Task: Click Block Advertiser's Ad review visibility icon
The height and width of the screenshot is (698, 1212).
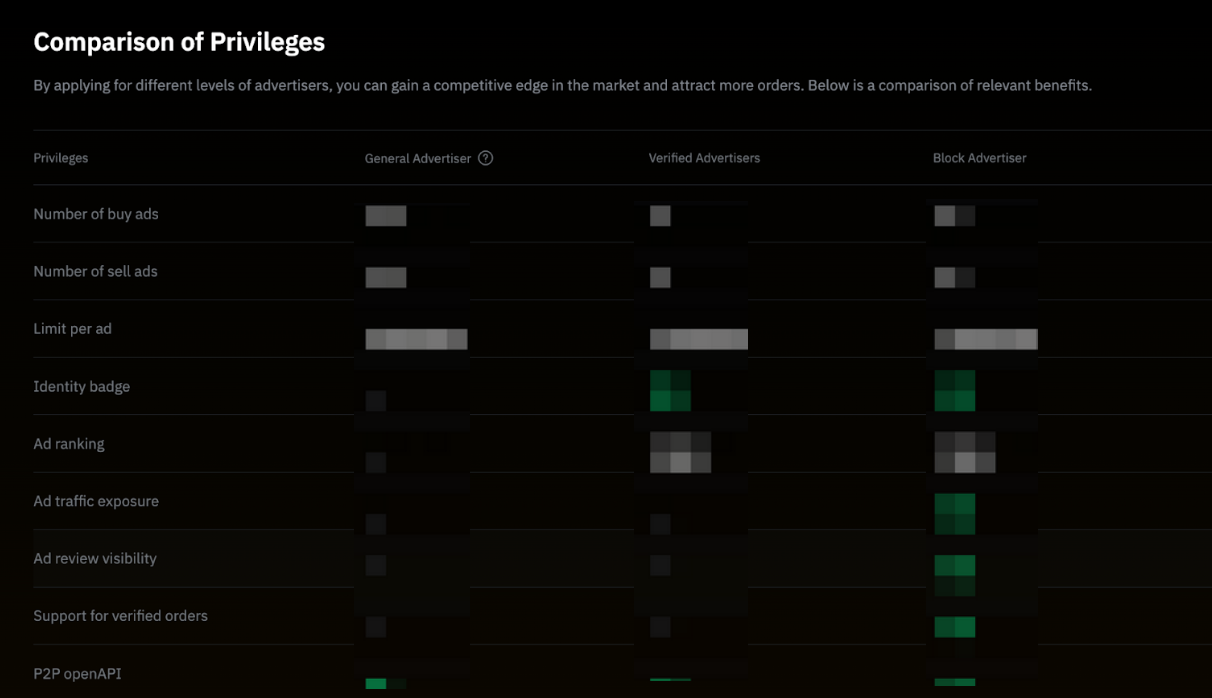Action: click(x=954, y=572)
